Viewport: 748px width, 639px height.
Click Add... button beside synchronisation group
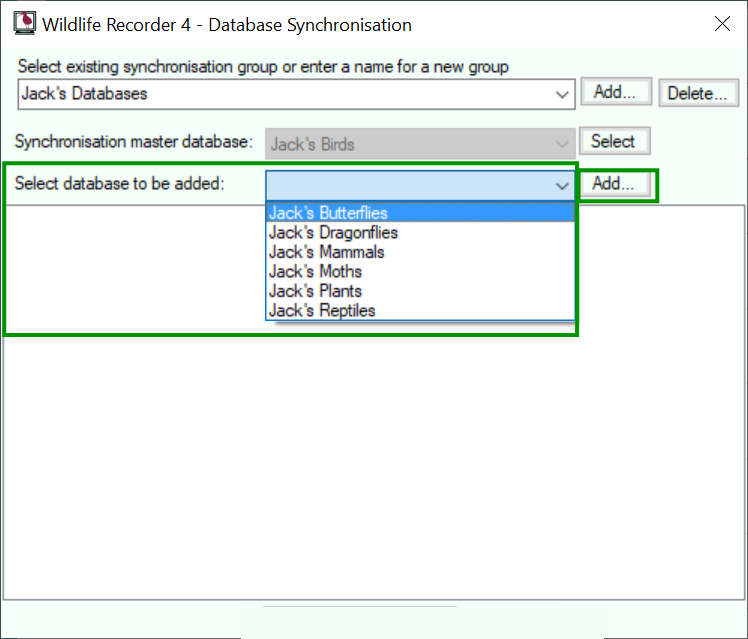point(615,92)
